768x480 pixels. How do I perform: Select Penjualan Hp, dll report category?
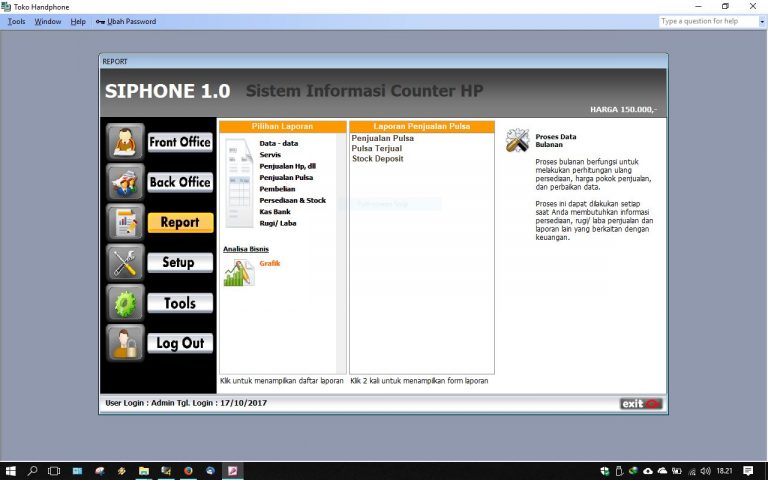(288, 166)
